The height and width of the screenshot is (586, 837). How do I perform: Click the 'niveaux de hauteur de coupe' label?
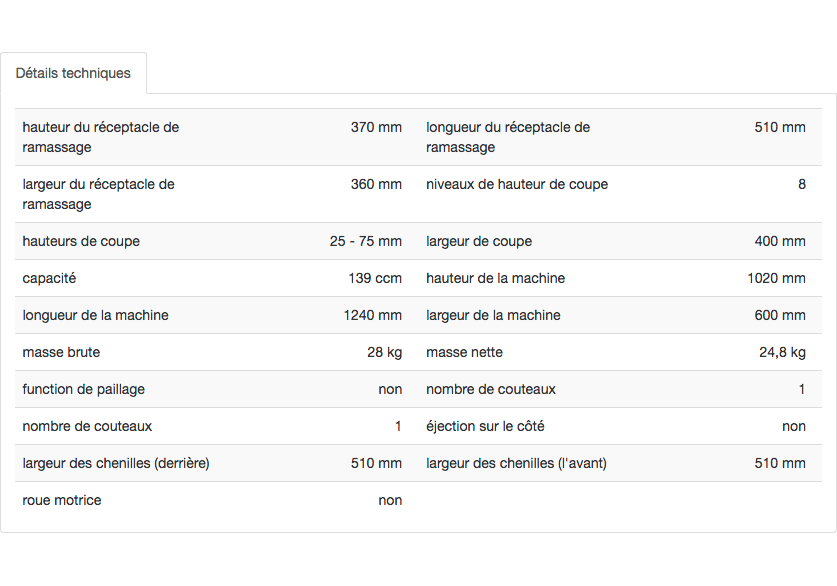516,184
